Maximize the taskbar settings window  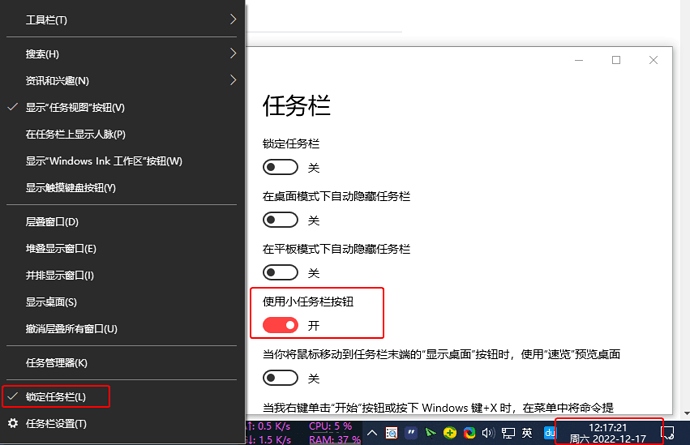(x=616, y=60)
